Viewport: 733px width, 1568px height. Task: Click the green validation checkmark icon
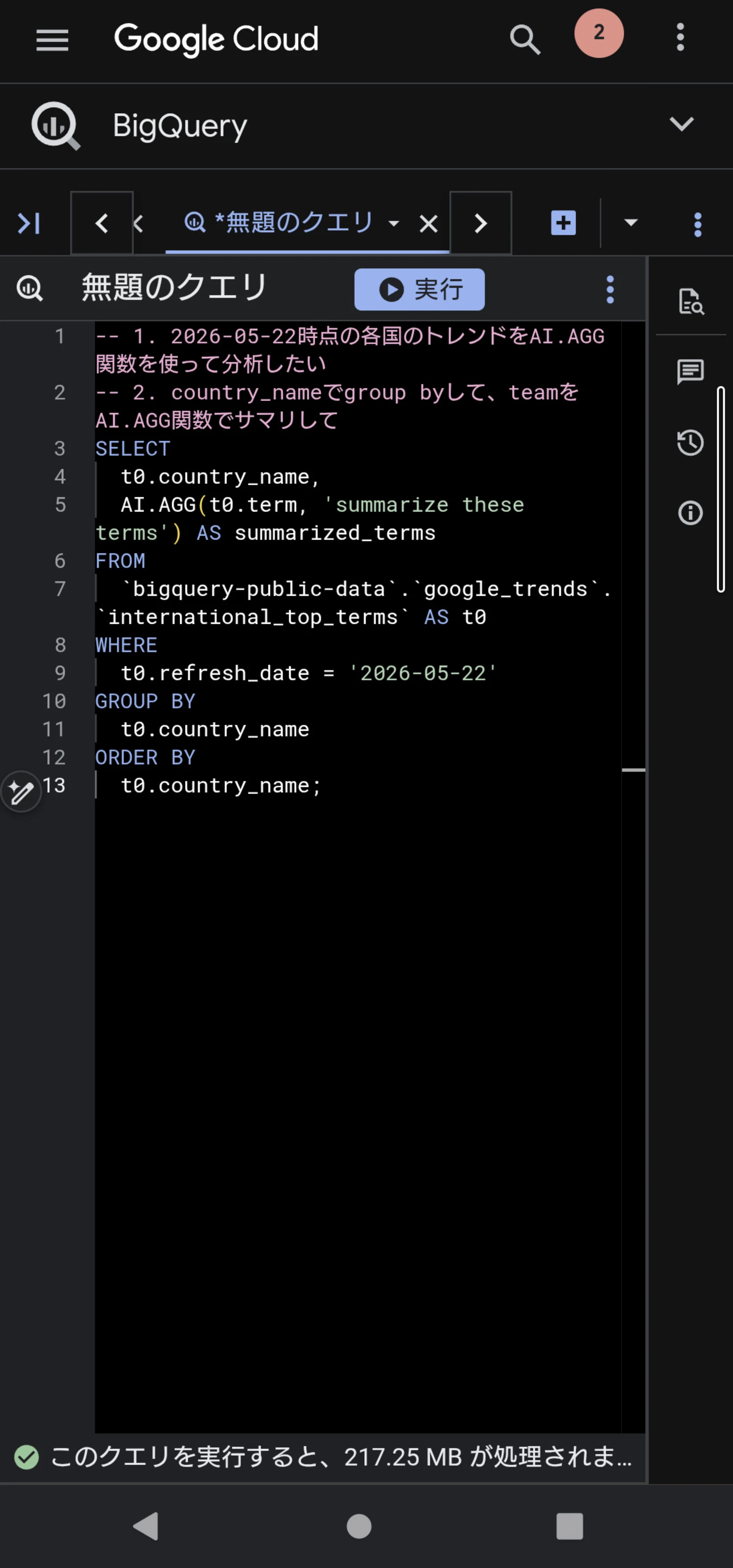coord(26,1457)
